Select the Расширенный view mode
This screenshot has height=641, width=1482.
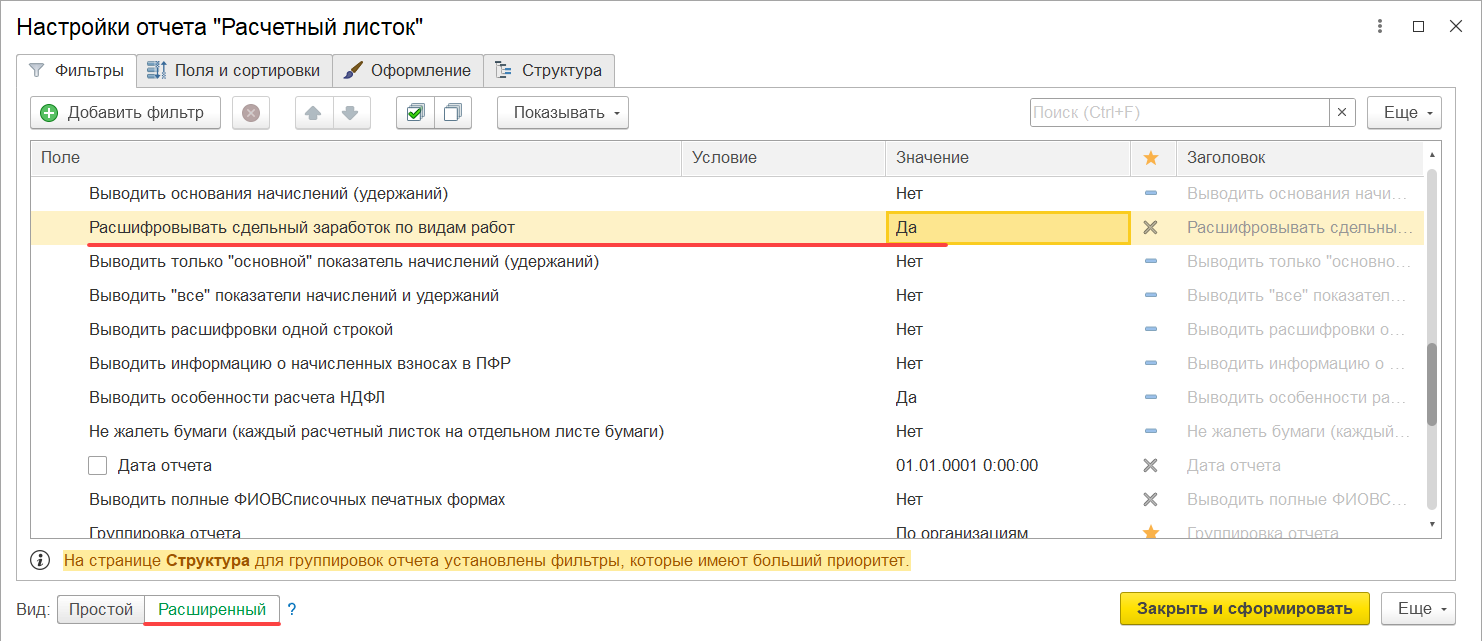212,609
